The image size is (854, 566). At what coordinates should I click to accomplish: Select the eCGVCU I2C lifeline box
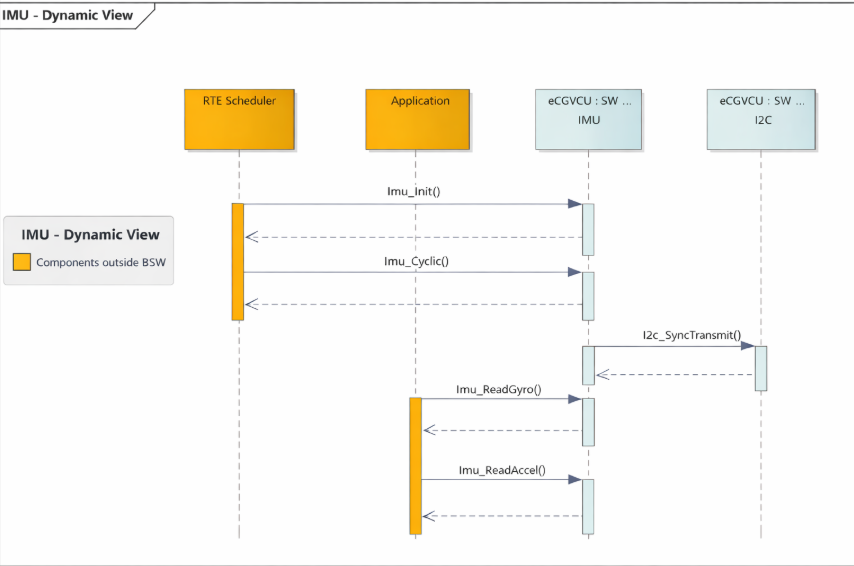[x=761, y=119]
